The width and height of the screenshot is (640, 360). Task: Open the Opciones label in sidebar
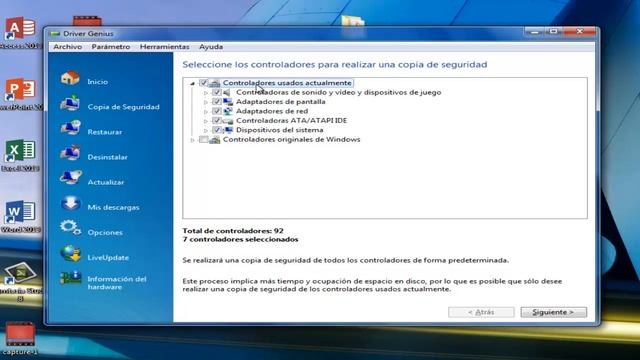click(105, 232)
